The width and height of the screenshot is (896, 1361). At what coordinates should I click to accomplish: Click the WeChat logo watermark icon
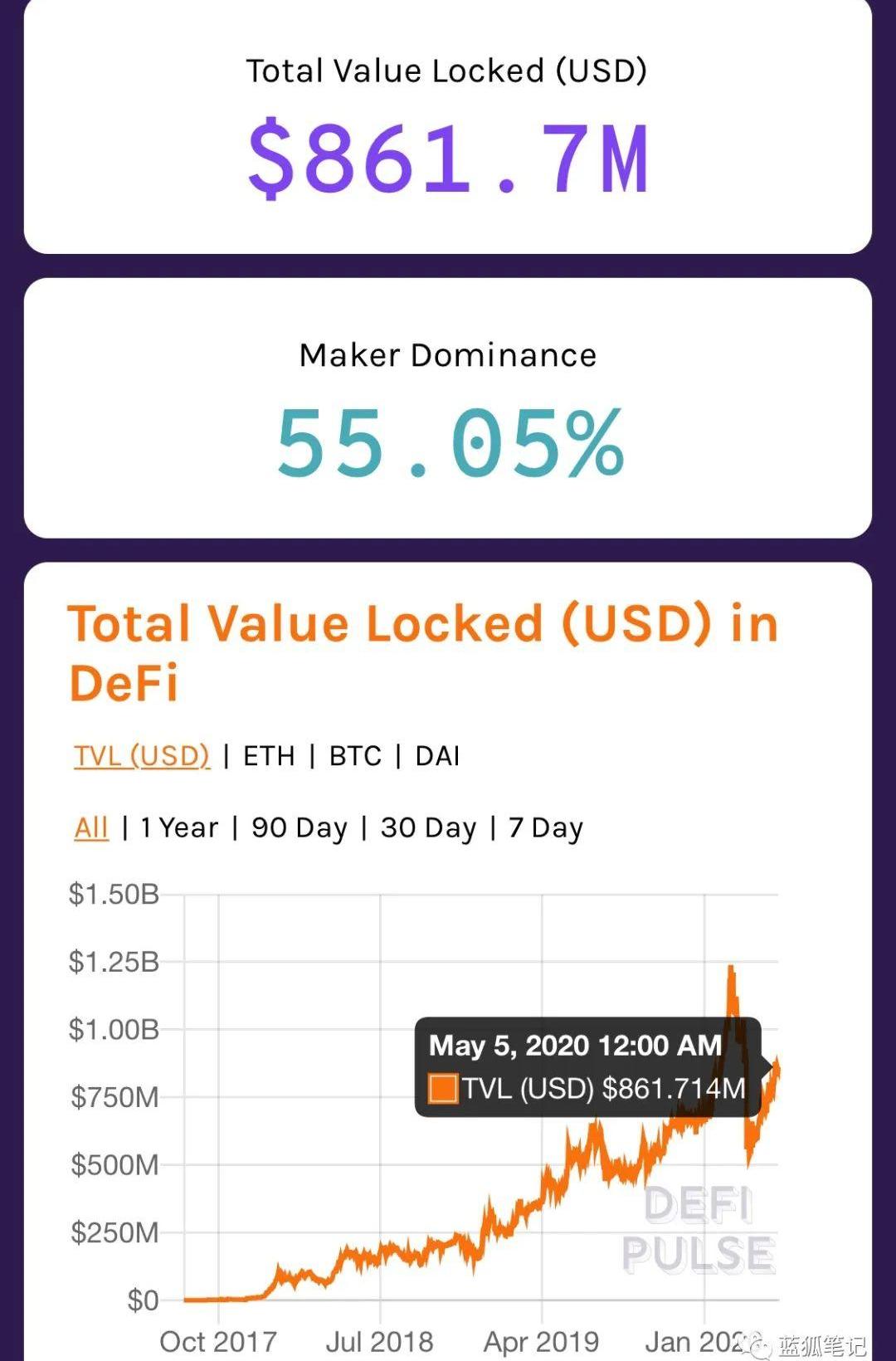point(757,1344)
